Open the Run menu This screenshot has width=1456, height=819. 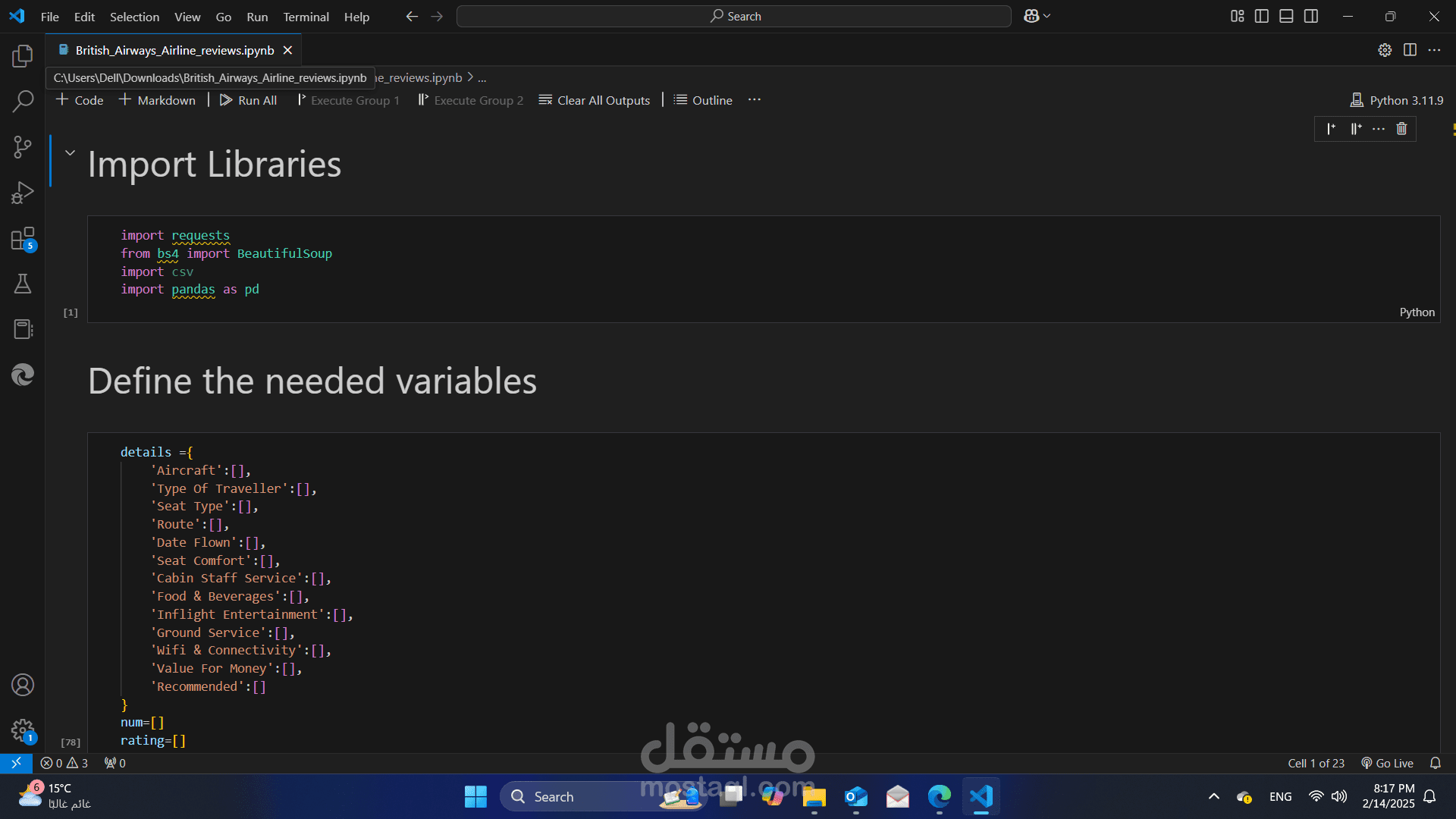click(257, 16)
